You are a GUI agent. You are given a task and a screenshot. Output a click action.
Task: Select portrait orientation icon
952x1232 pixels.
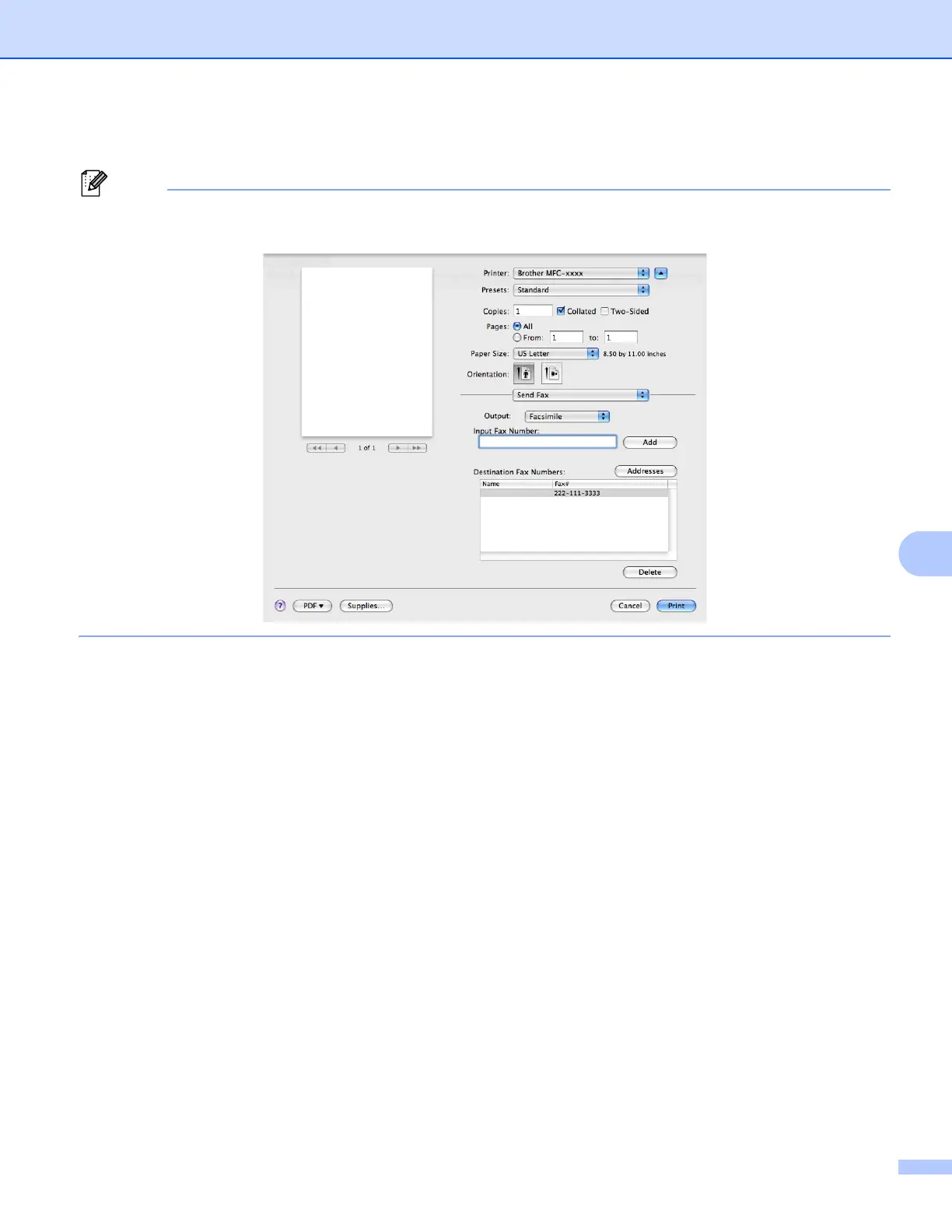coord(523,374)
